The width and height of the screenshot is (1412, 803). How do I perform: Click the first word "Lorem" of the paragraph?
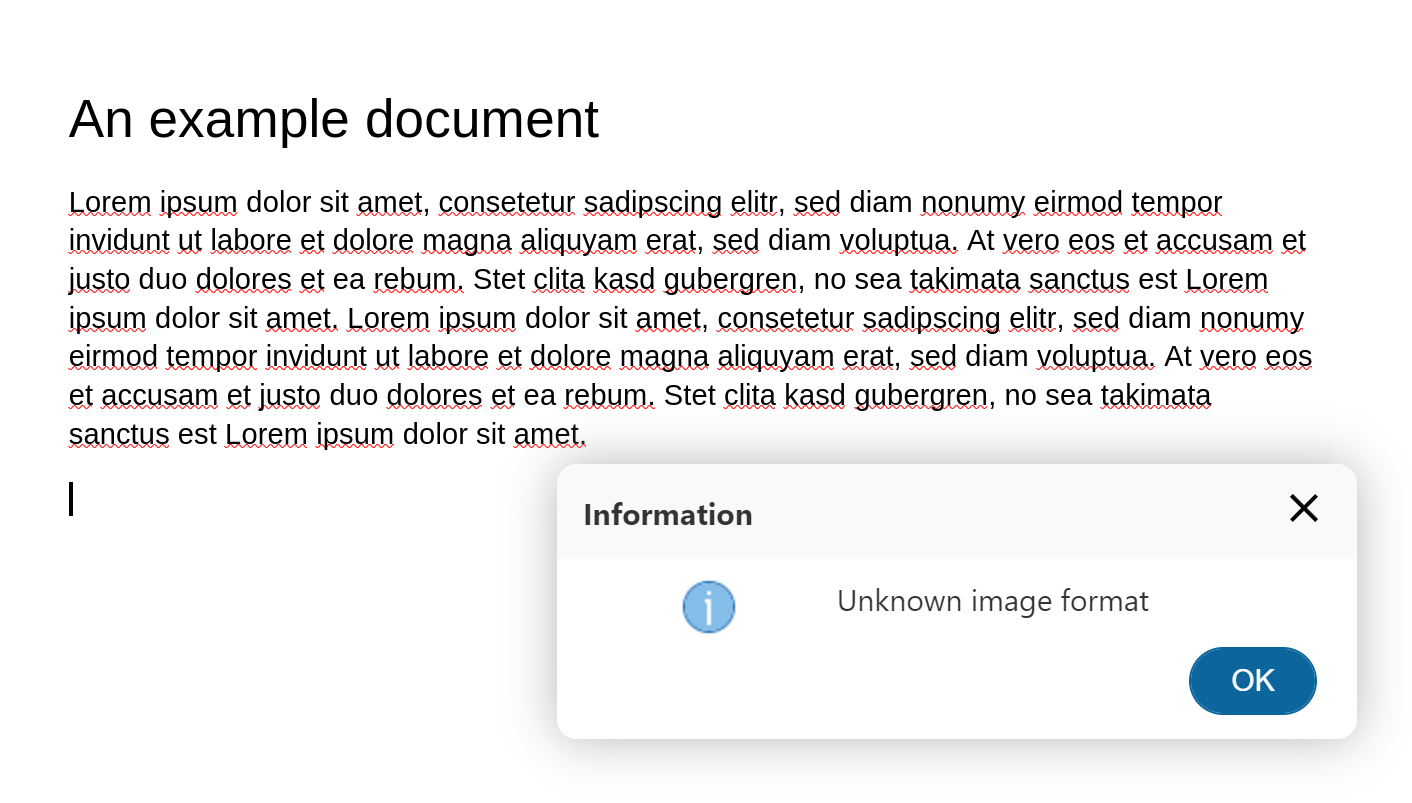point(109,203)
